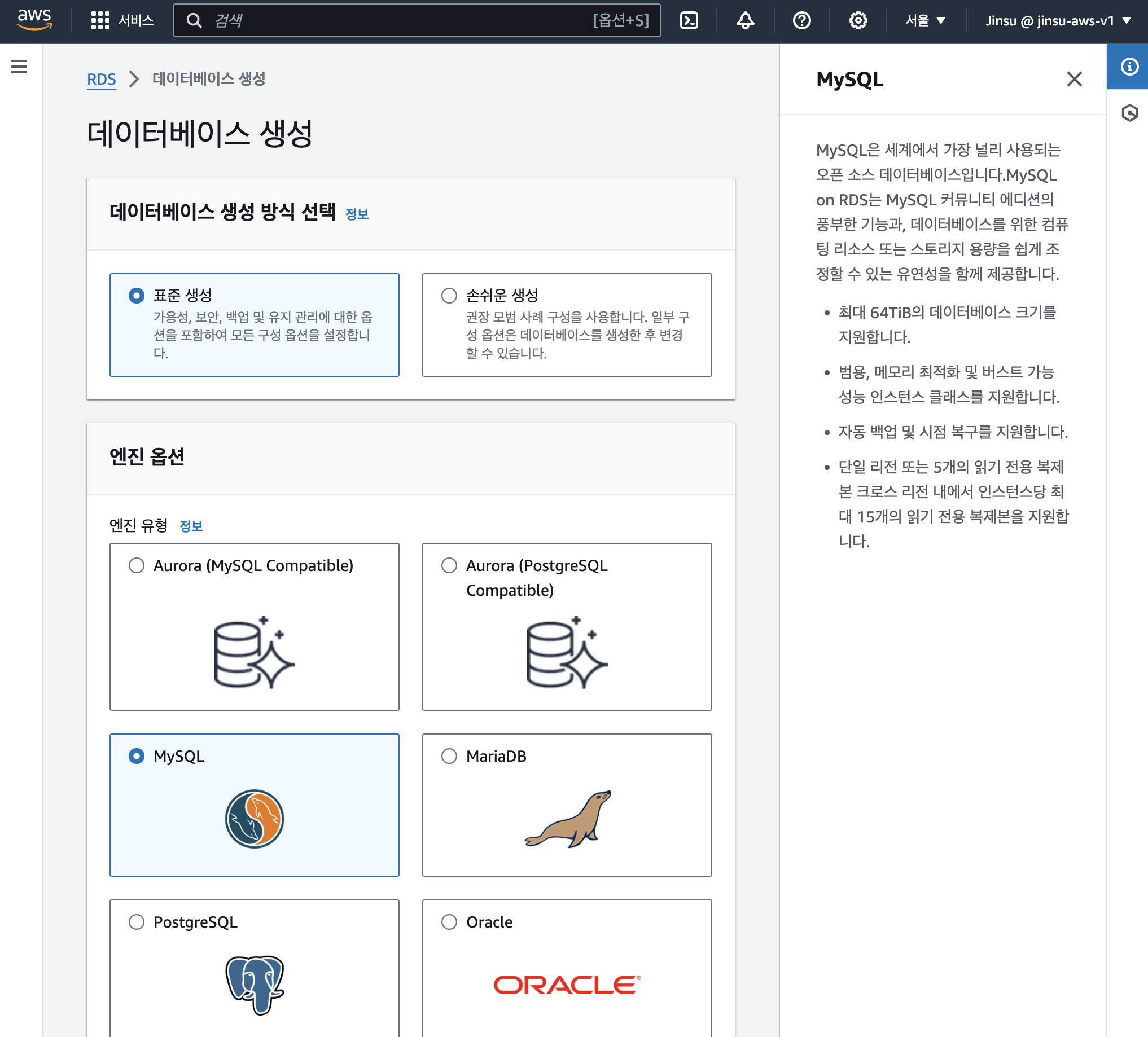
Task: Open the CloudShell terminal icon
Action: (x=689, y=20)
